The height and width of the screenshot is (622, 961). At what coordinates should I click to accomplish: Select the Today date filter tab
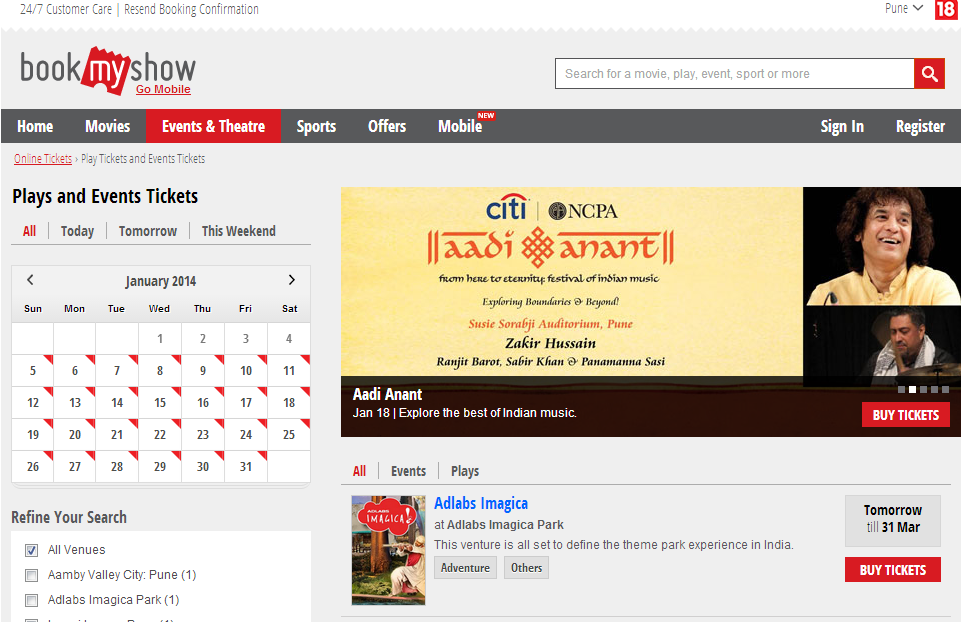pyautogui.click(x=77, y=231)
